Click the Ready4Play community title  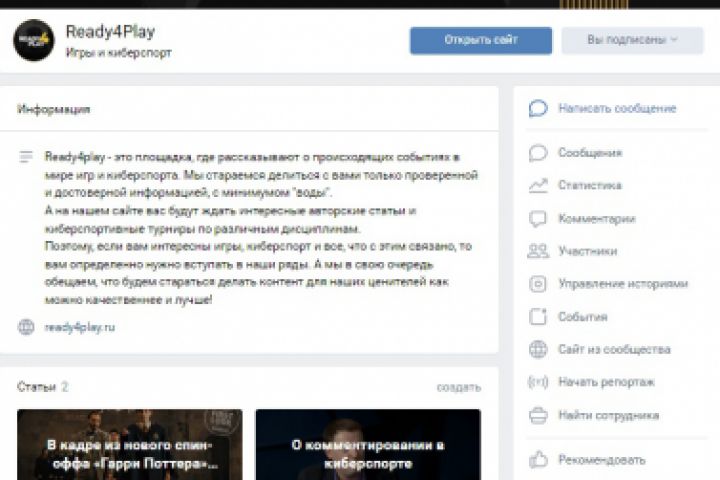(110, 32)
